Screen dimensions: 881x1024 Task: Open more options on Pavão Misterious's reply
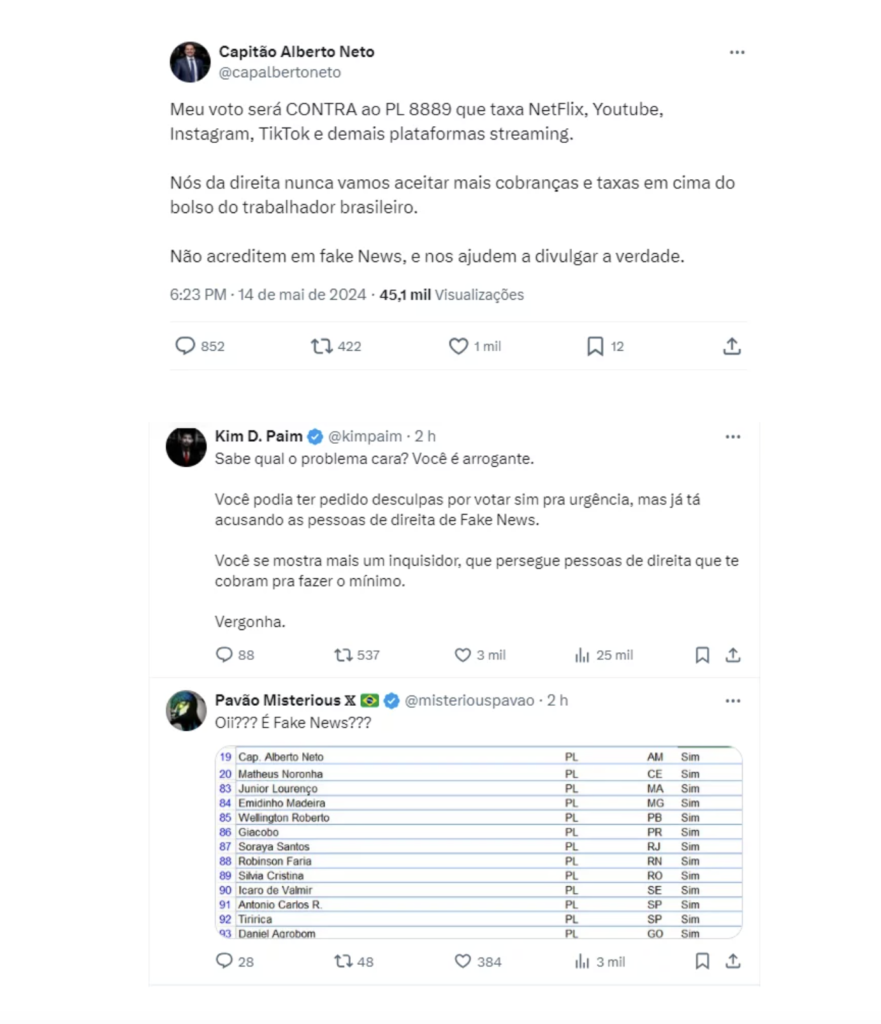(733, 700)
